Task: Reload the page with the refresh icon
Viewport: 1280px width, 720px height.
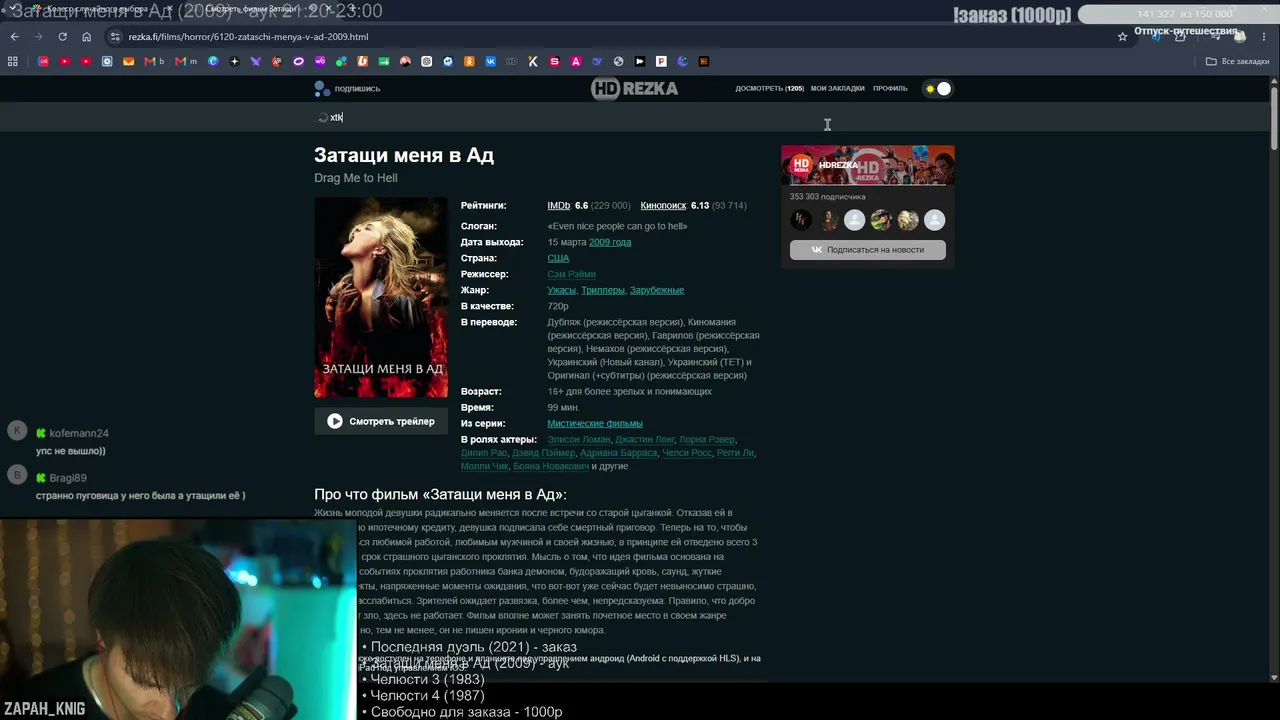Action: (62, 37)
